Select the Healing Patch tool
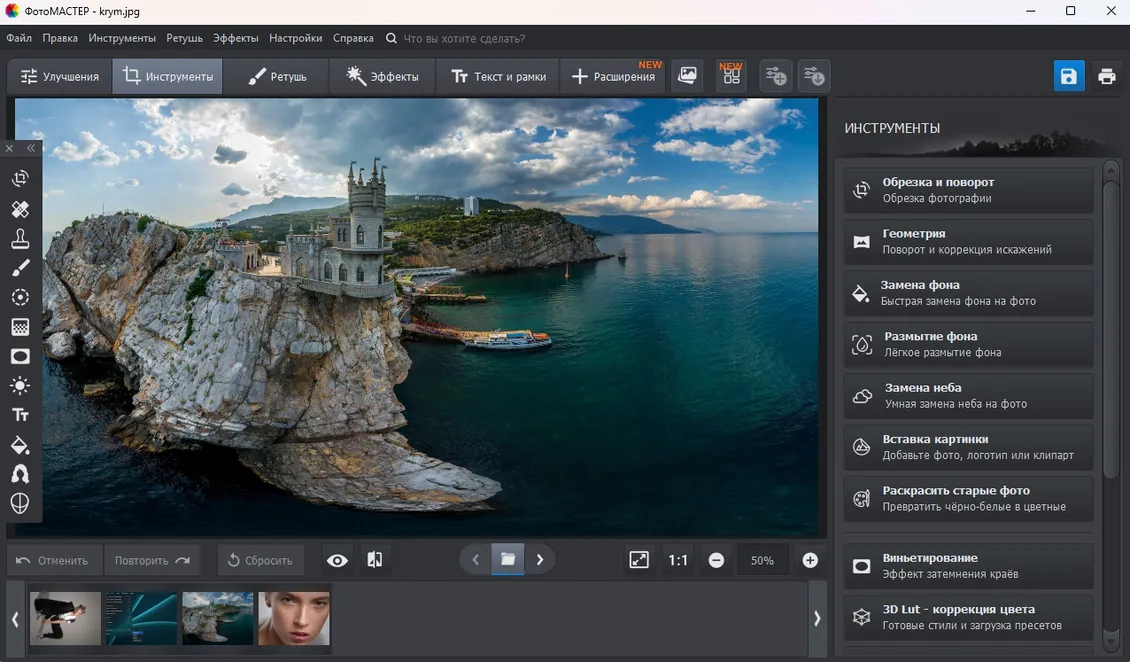Image resolution: width=1130 pixels, height=662 pixels. click(x=19, y=209)
